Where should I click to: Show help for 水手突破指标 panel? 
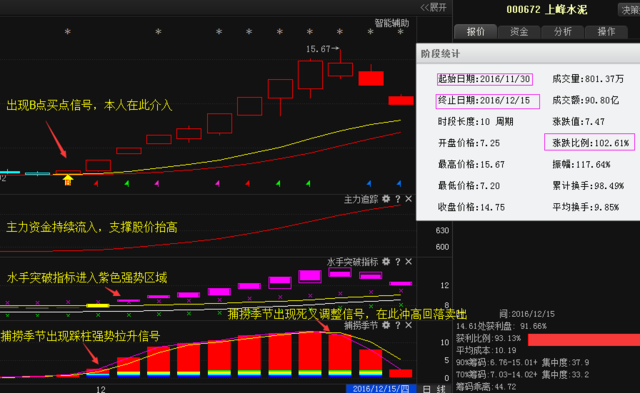(x=398, y=262)
